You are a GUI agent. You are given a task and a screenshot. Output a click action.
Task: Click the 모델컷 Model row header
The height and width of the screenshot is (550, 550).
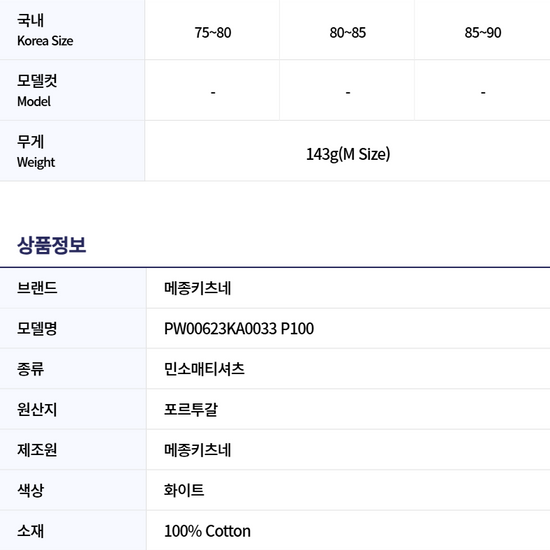[72, 90]
